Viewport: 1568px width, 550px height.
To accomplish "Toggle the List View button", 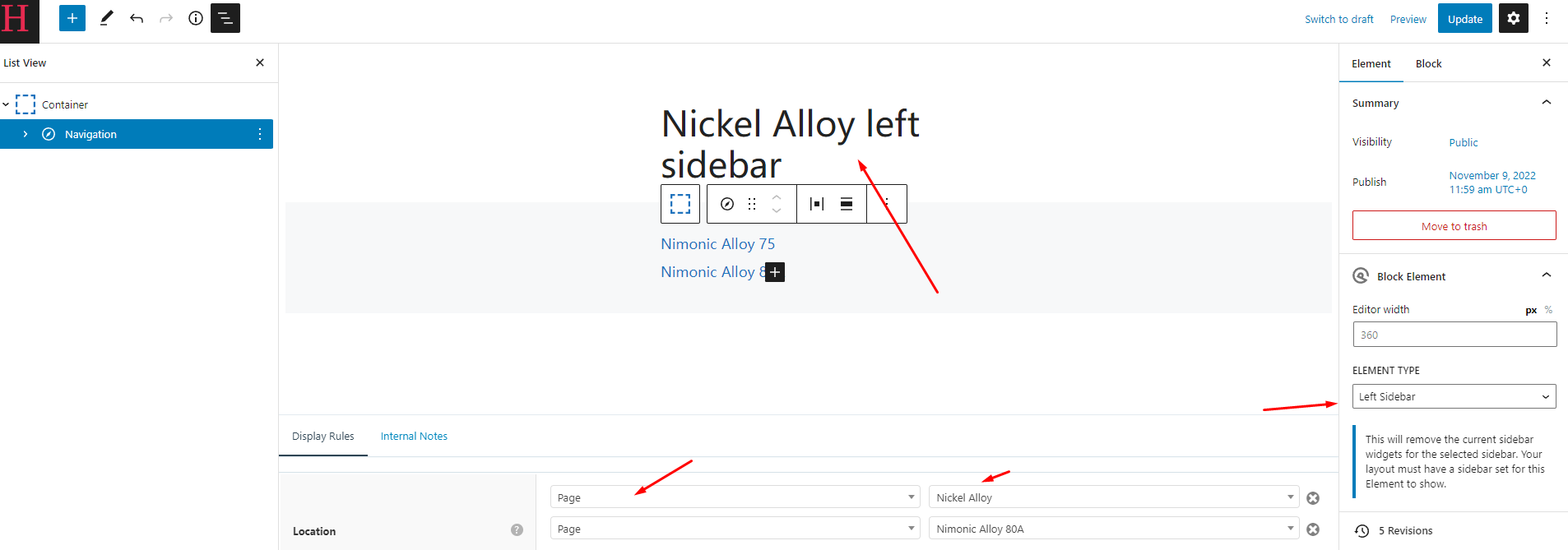I will coord(225,18).
